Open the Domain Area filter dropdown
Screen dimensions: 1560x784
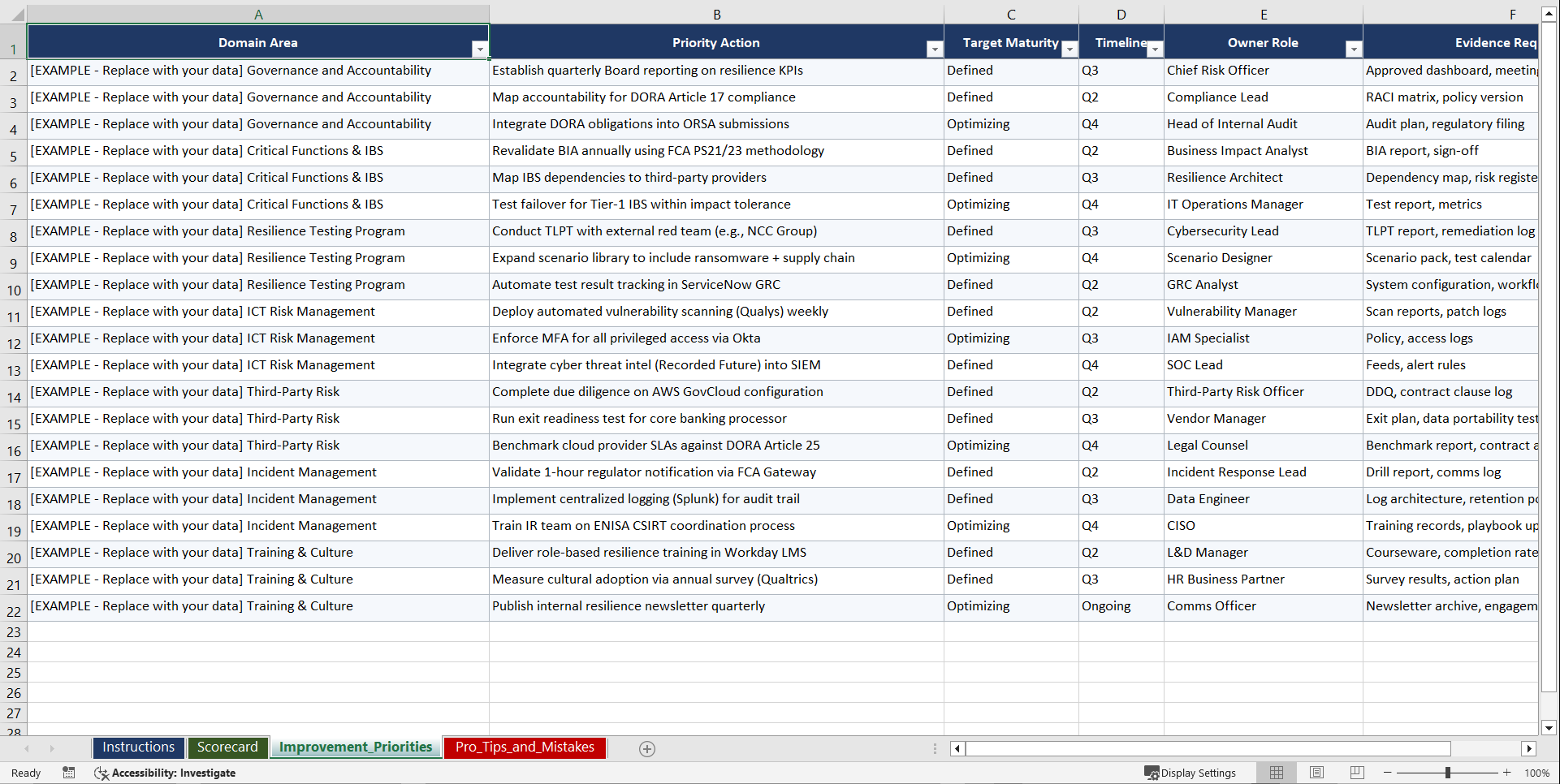pyautogui.click(x=481, y=49)
